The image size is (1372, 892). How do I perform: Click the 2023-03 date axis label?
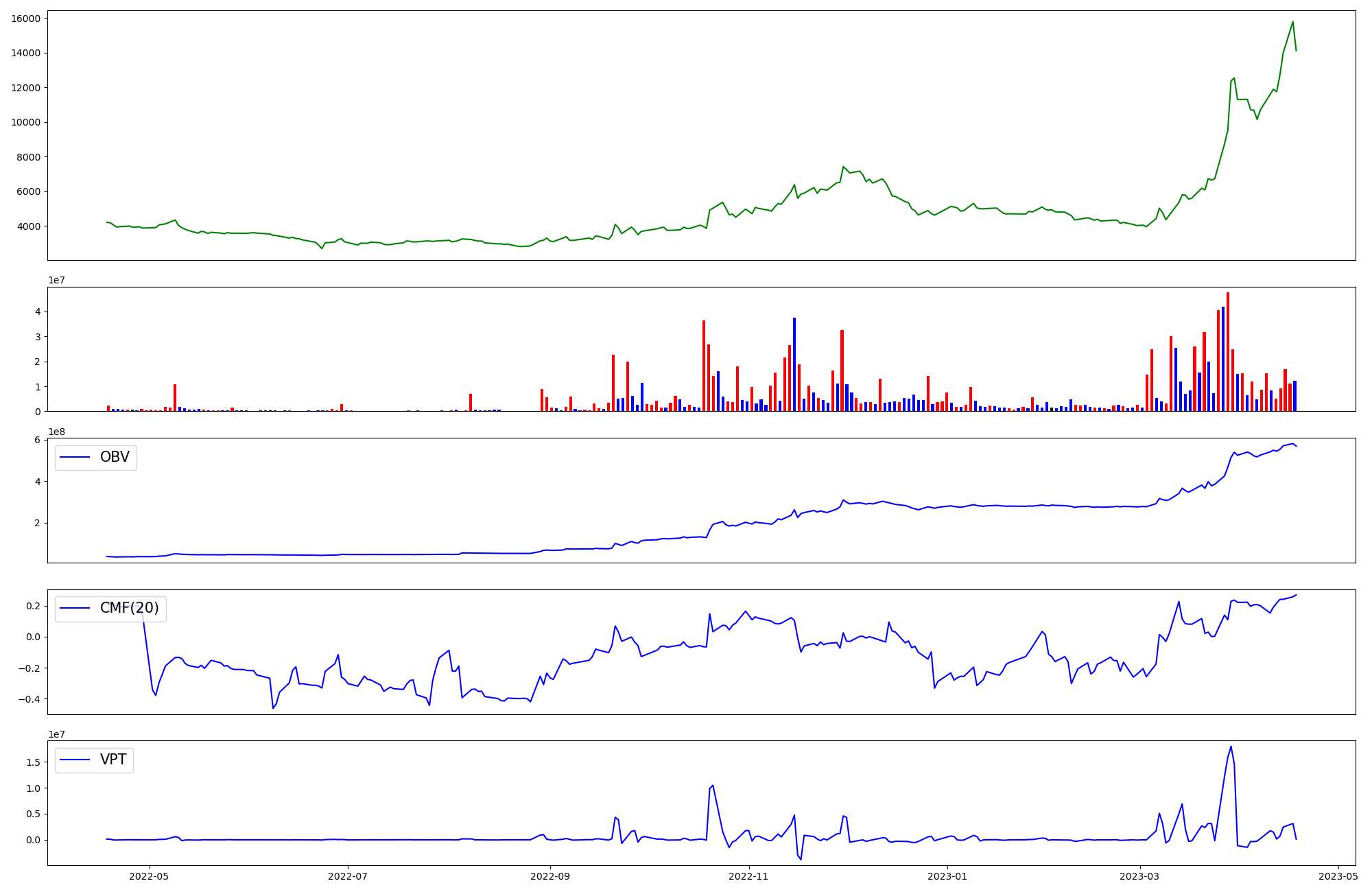click(x=1139, y=876)
